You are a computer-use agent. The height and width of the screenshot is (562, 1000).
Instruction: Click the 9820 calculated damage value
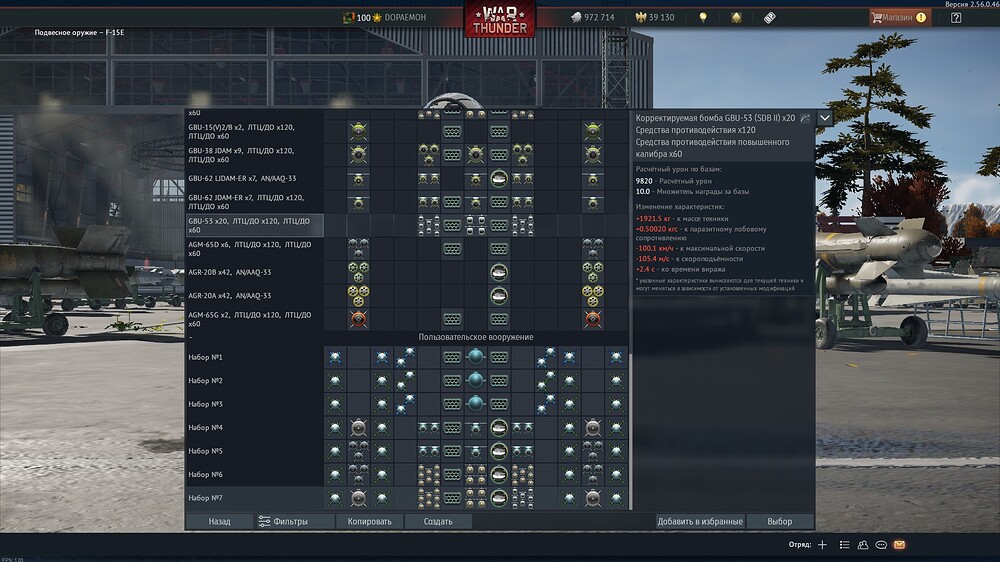click(643, 181)
